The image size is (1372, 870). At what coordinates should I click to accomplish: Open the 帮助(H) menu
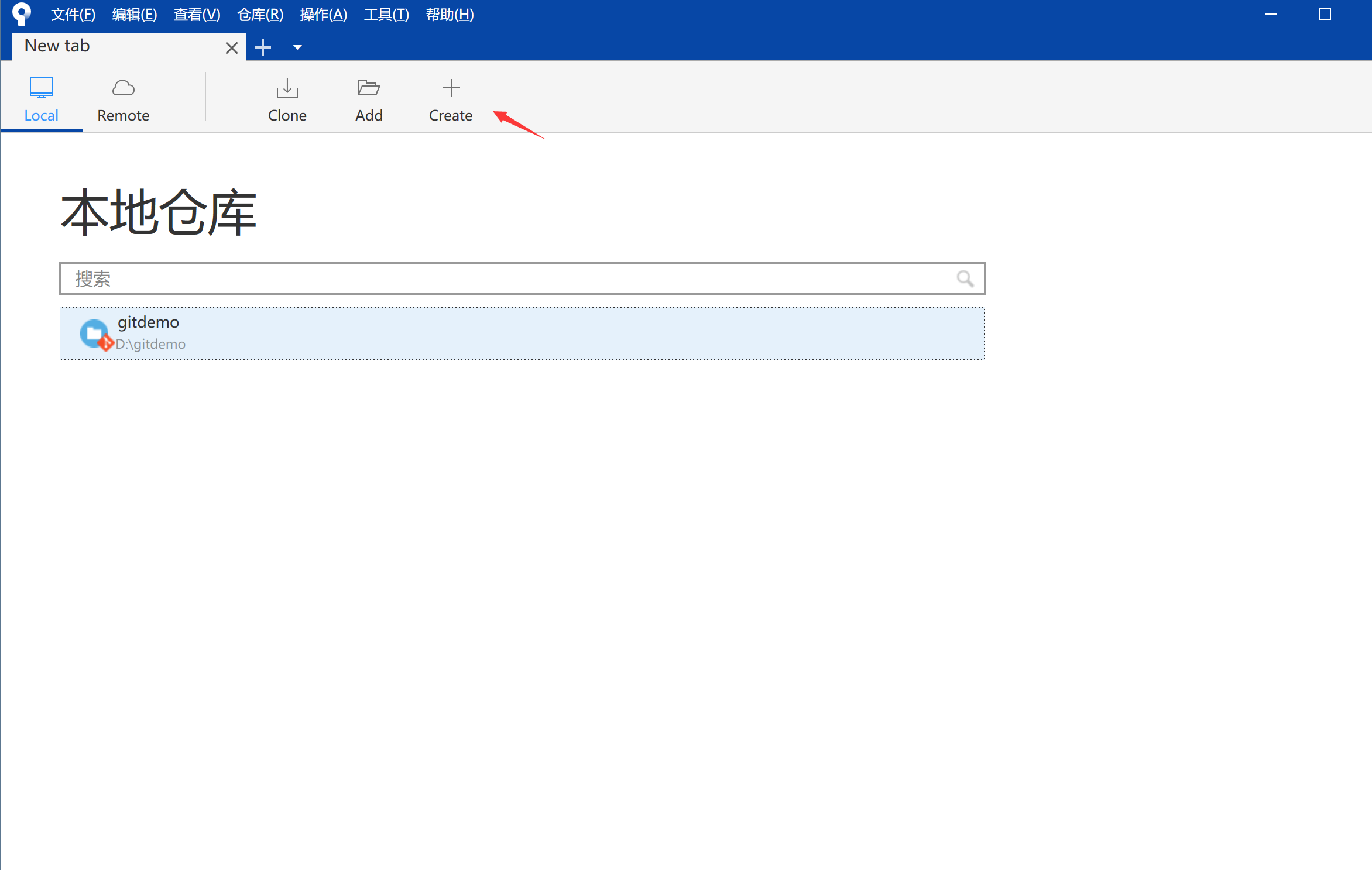pyautogui.click(x=450, y=15)
